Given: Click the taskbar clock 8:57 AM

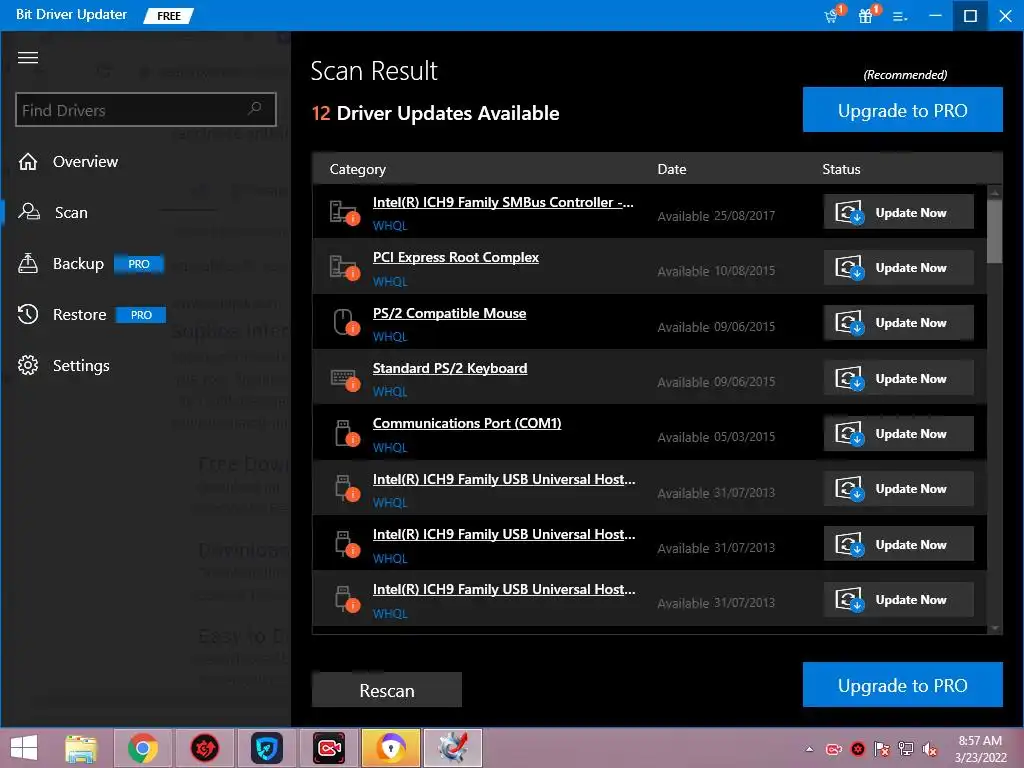Looking at the screenshot, I should [x=980, y=741].
